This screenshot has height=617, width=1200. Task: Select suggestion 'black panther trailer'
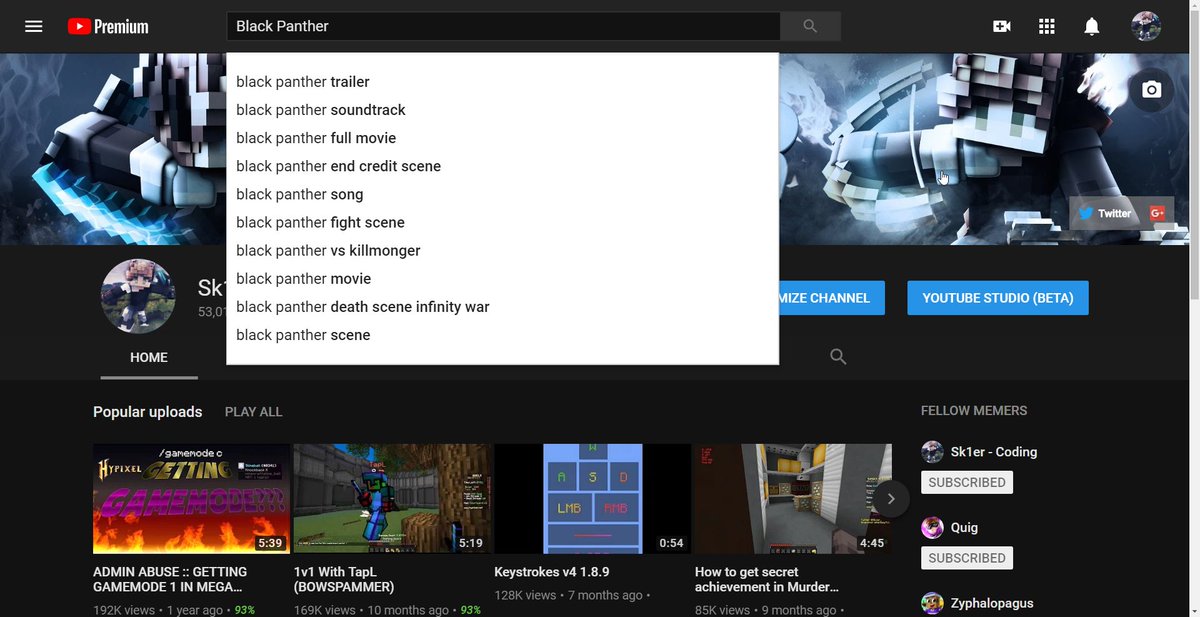pyautogui.click(x=502, y=82)
